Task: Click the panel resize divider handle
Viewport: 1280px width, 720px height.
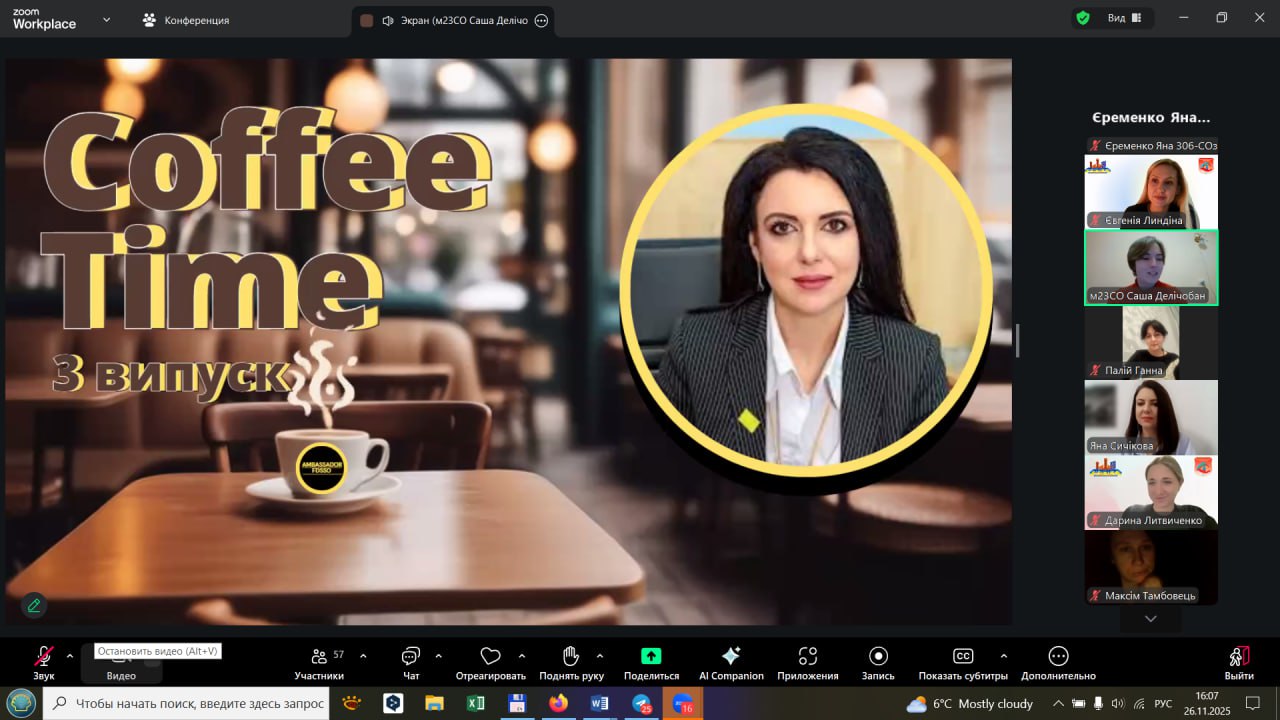Action: tap(1017, 340)
